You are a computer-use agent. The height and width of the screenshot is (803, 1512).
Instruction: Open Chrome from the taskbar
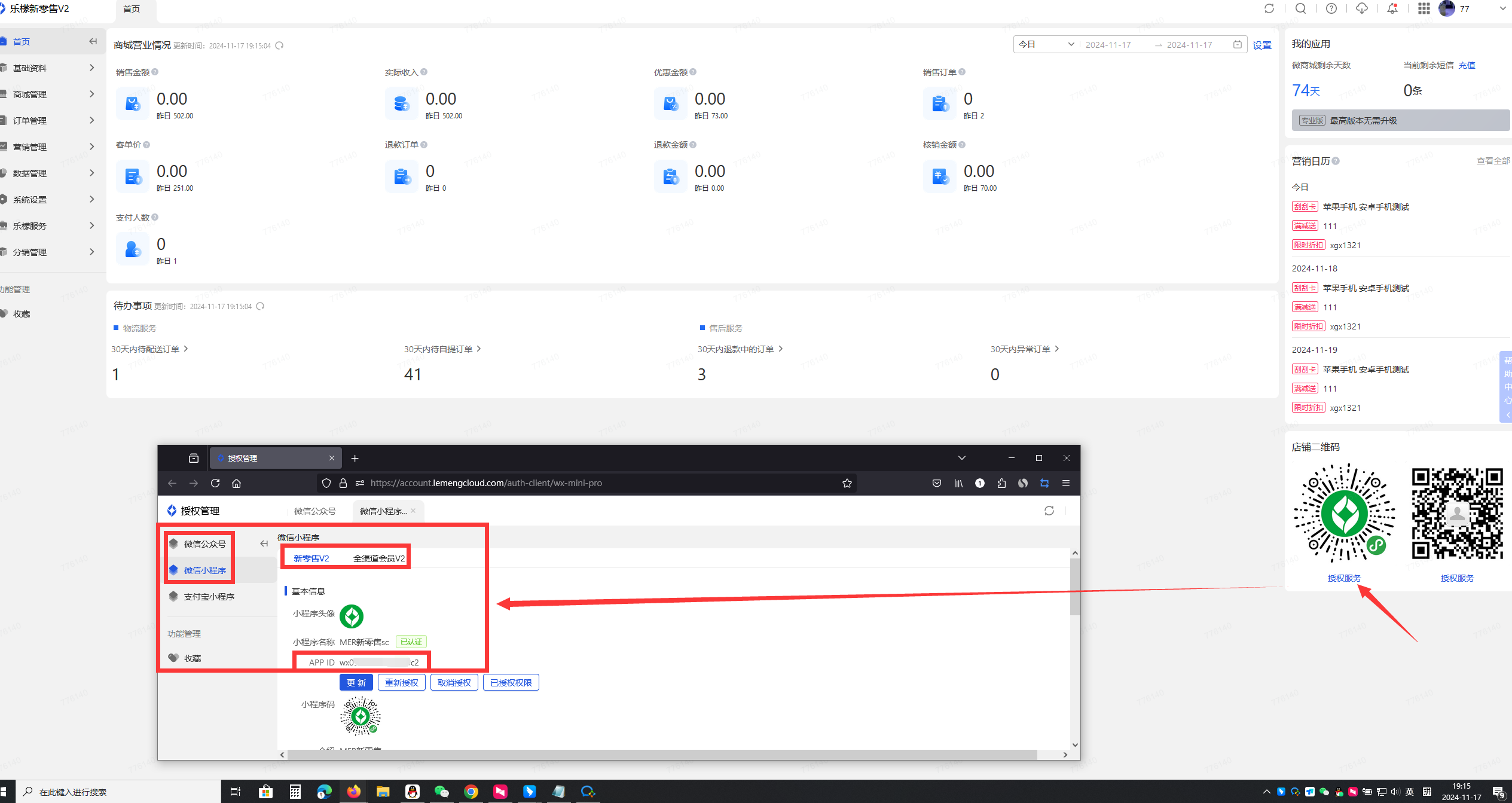pos(471,792)
